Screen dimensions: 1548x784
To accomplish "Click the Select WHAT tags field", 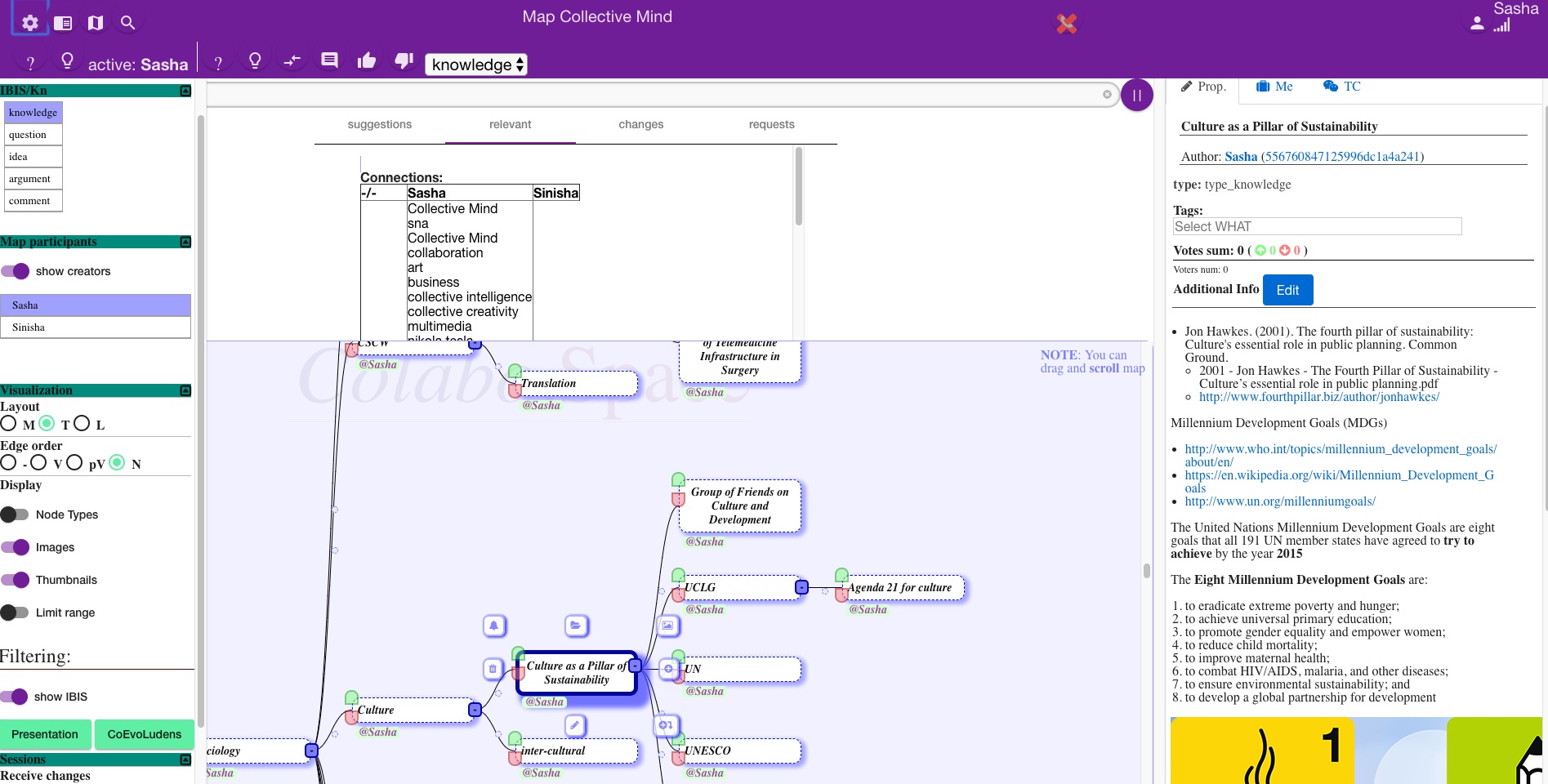I will click(1317, 226).
